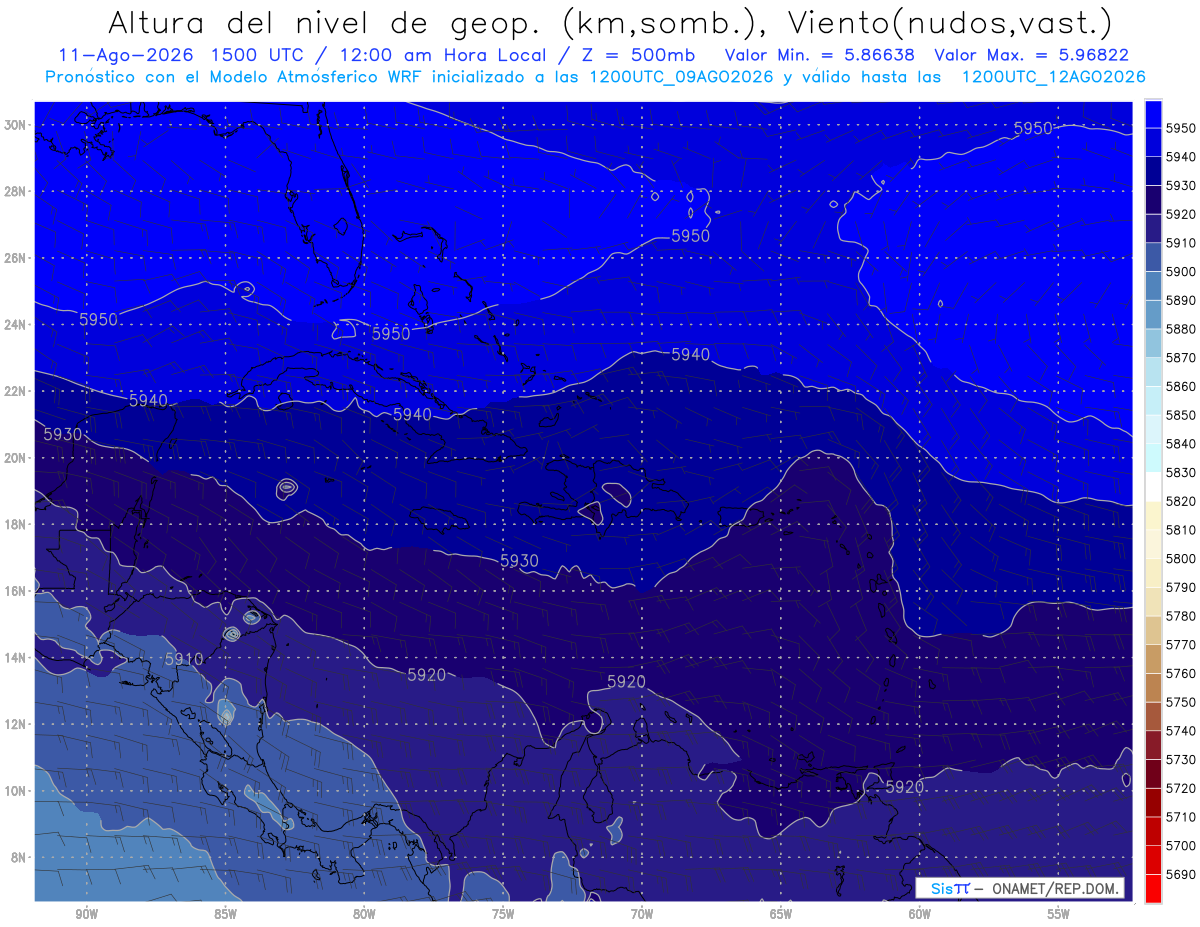This screenshot has height=927, width=1200.
Task: Click the colorbar value 5800
Action: (x=1181, y=558)
